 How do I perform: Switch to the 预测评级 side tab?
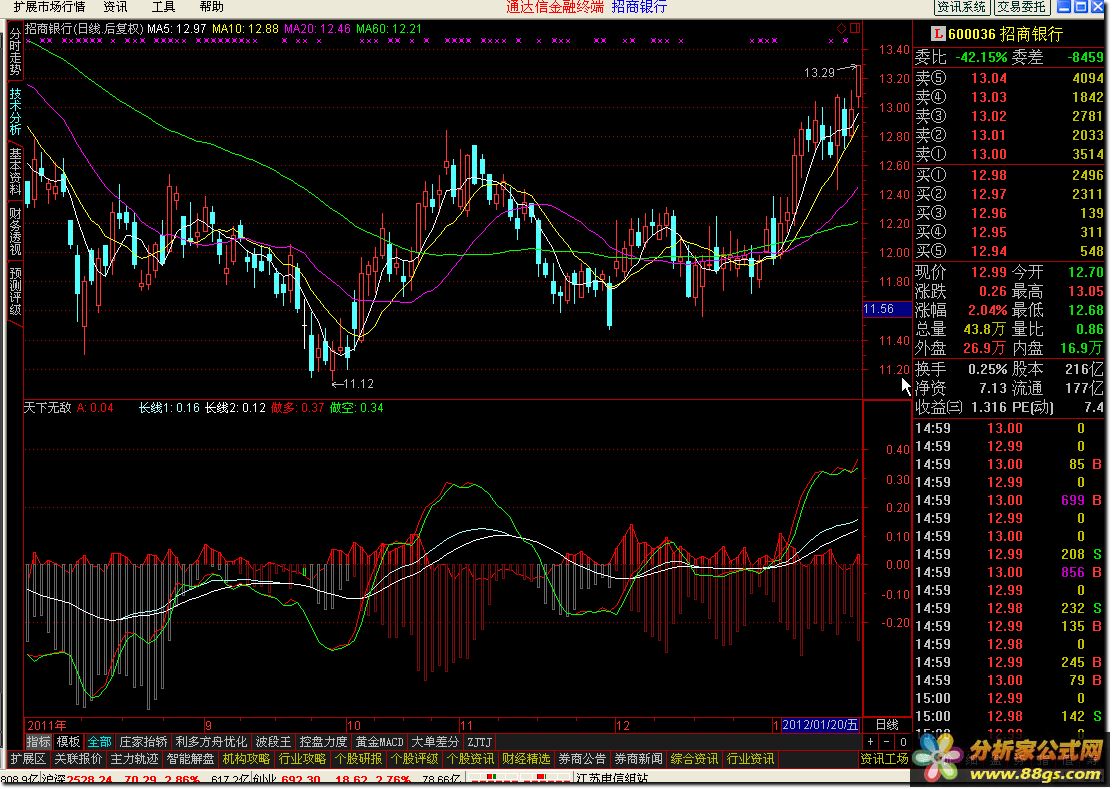pos(15,291)
